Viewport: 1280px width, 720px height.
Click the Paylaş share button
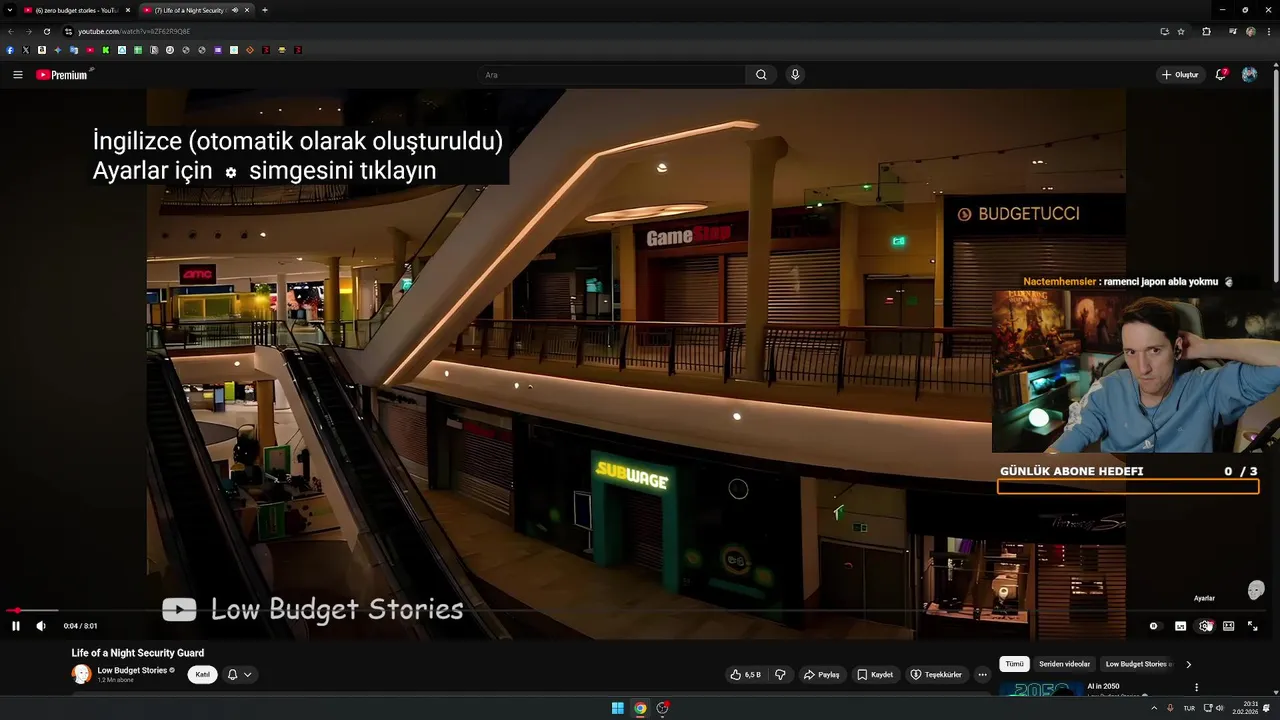[821, 675]
